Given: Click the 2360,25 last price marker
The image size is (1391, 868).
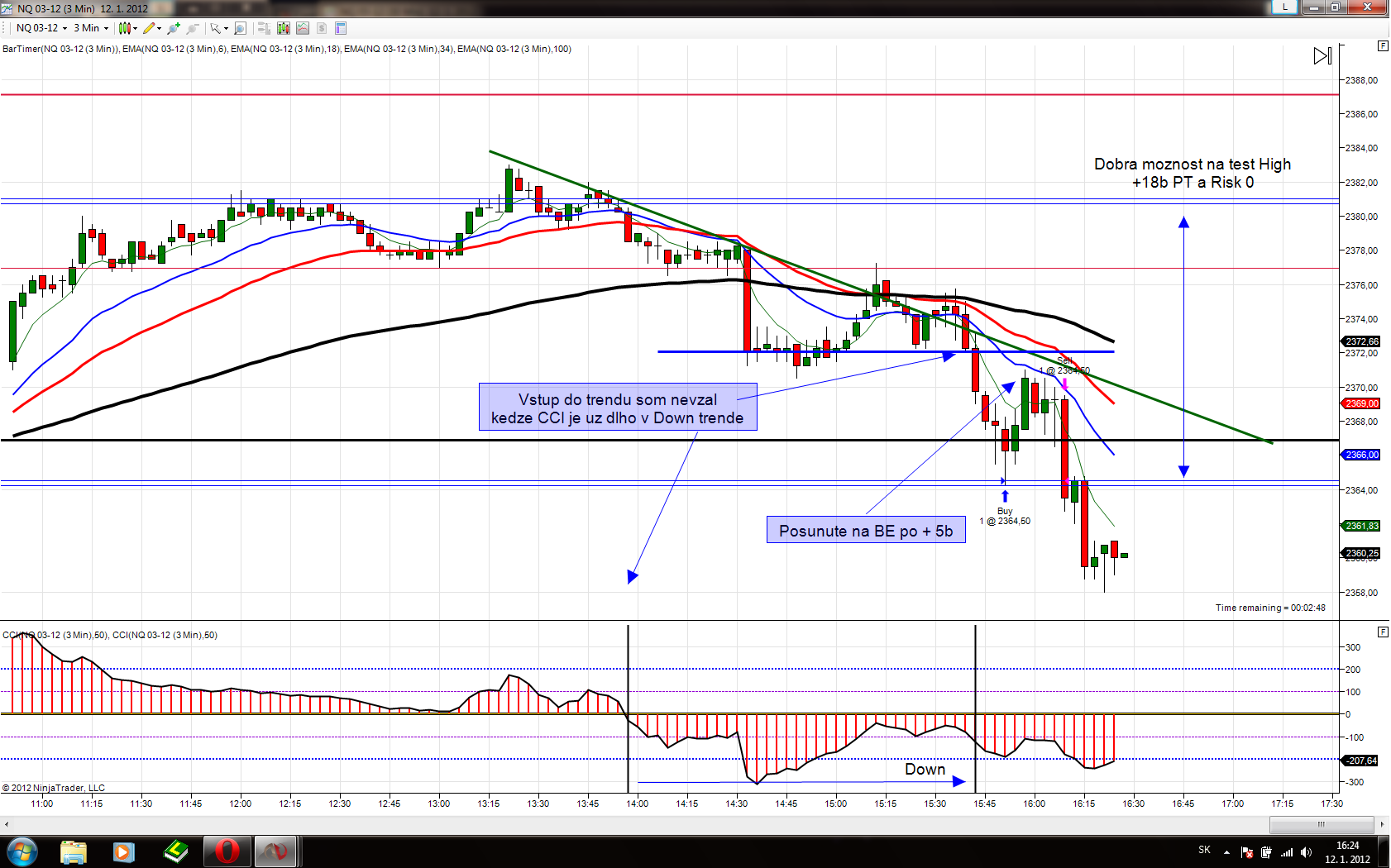Looking at the screenshot, I should 1361,553.
